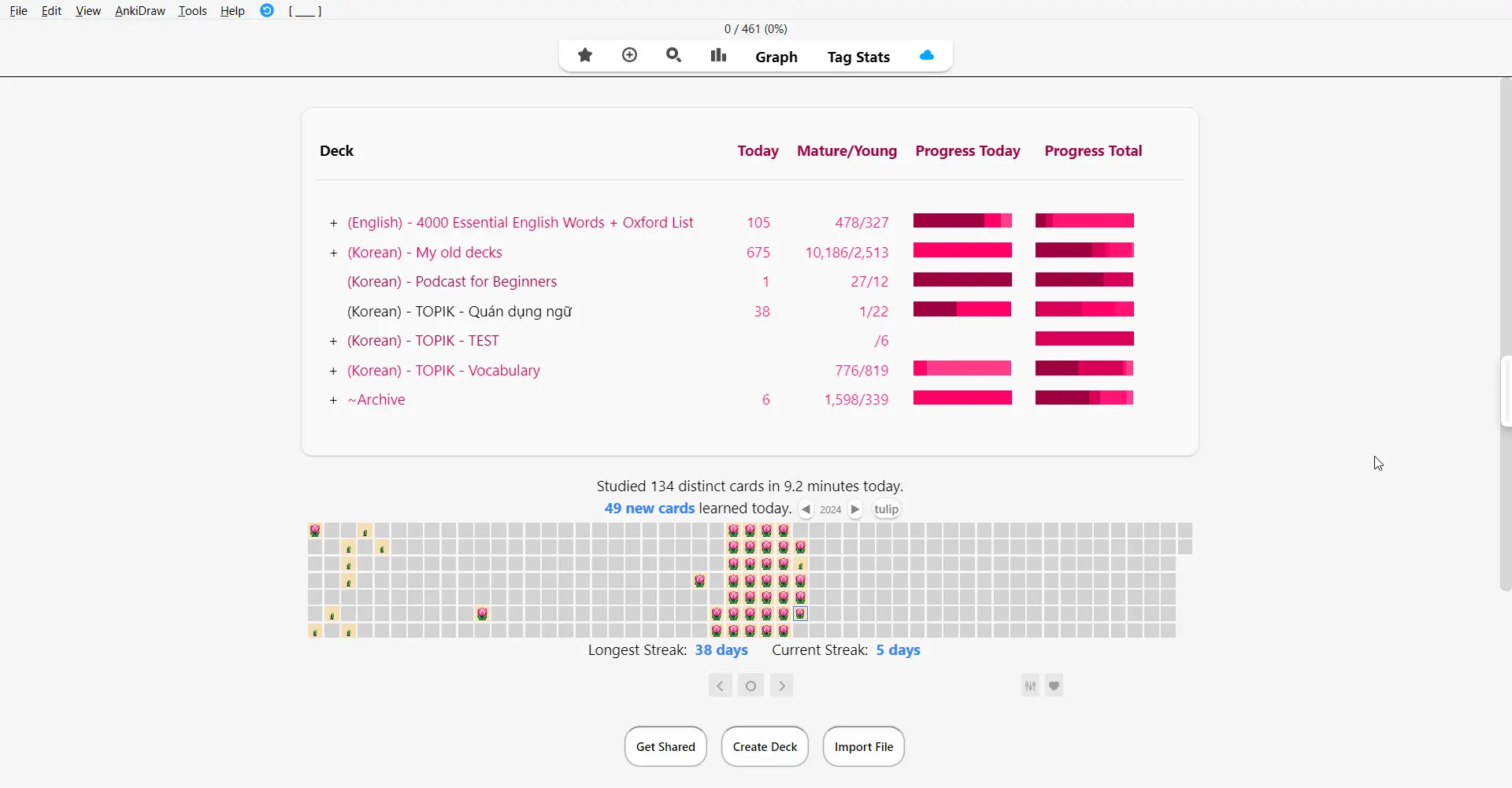Click the heatmap today circle button
Viewport: 1512px width, 788px height.
(751, 686)
